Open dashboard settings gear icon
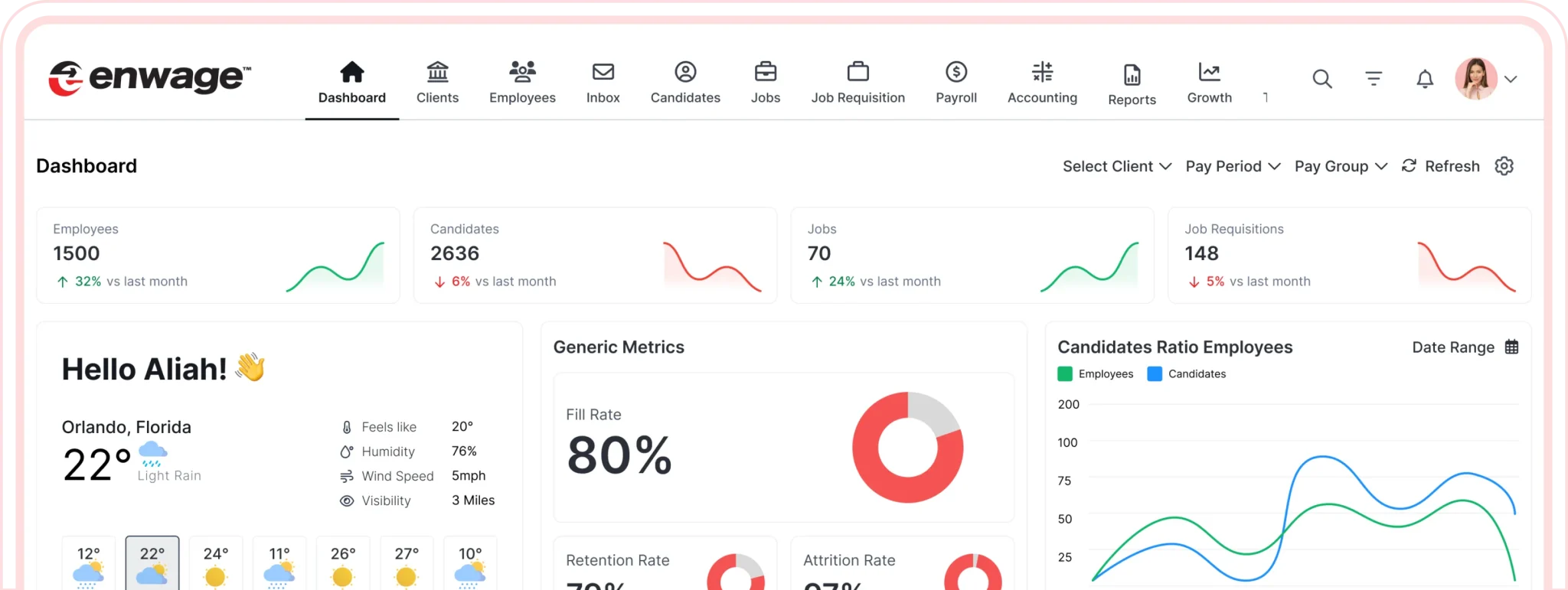1568x590 pixels. click(1504, 166)
